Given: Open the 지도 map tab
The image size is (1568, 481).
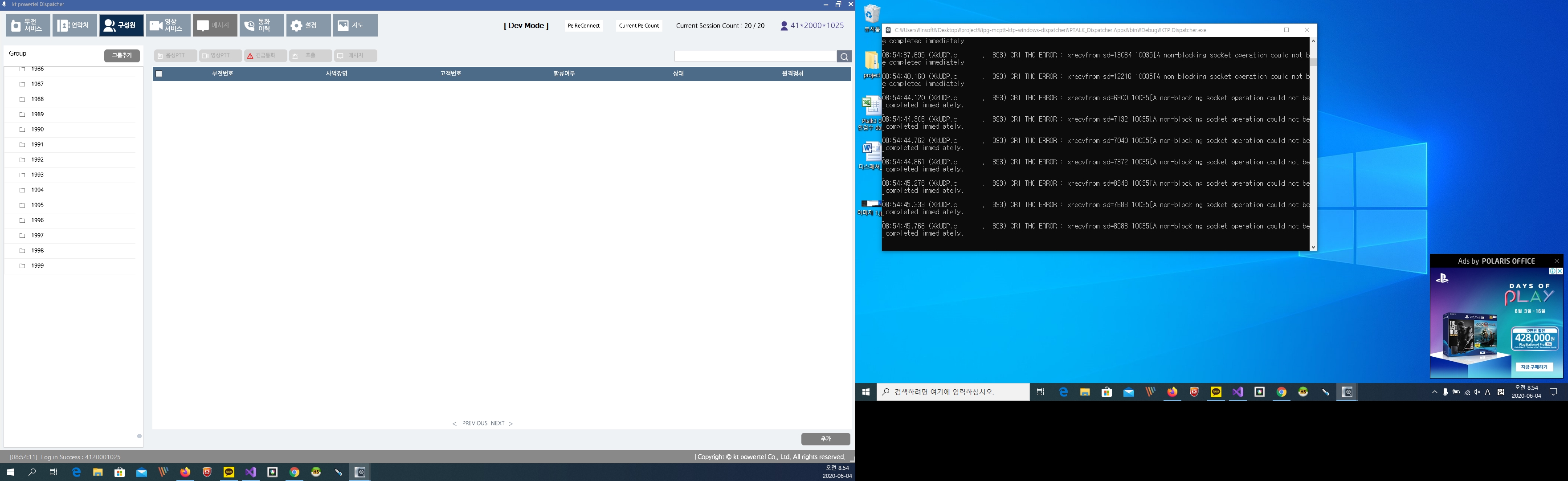Looking at the screenshot, I should (355, 25).
